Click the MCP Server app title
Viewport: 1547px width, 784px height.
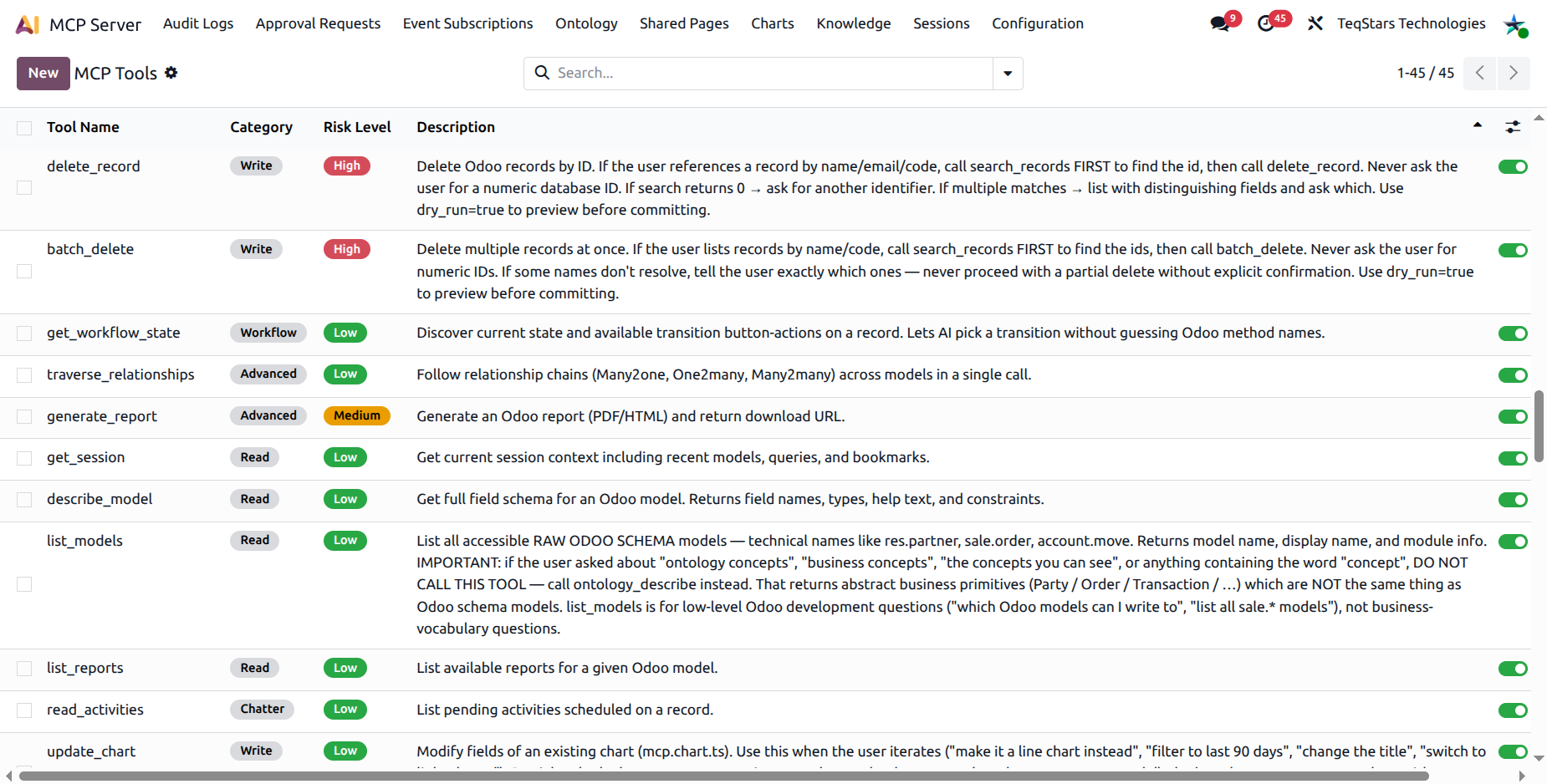(95, 24)
